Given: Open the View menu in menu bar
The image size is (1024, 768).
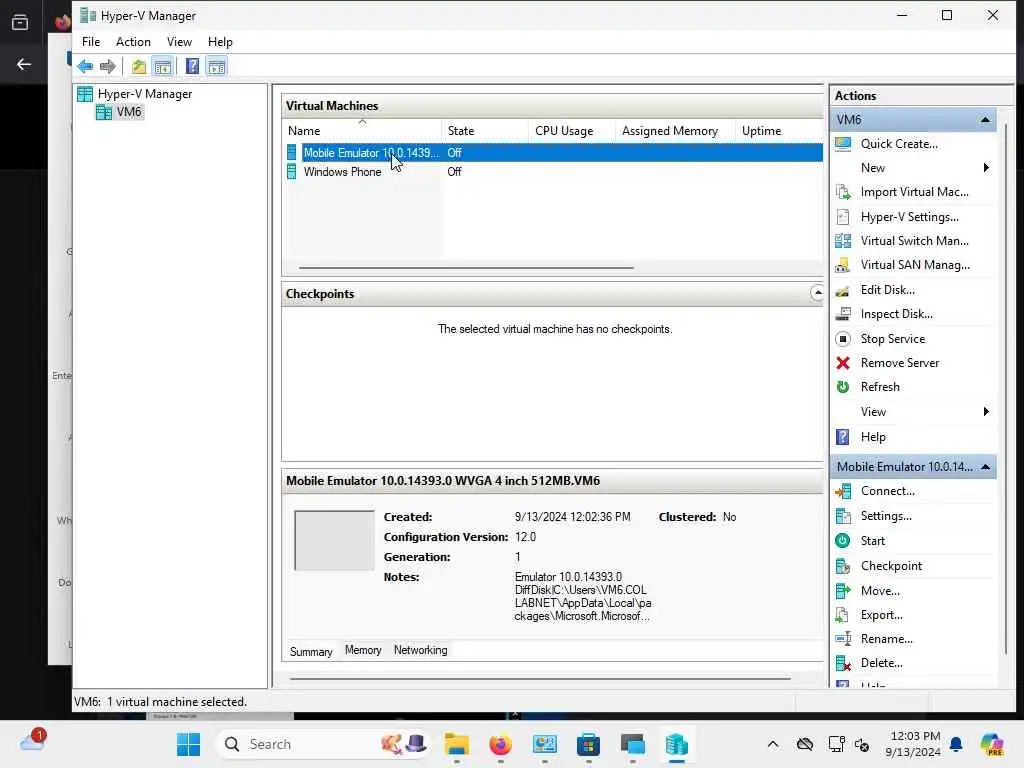Looking at the screenshot, I should [179, 42].
